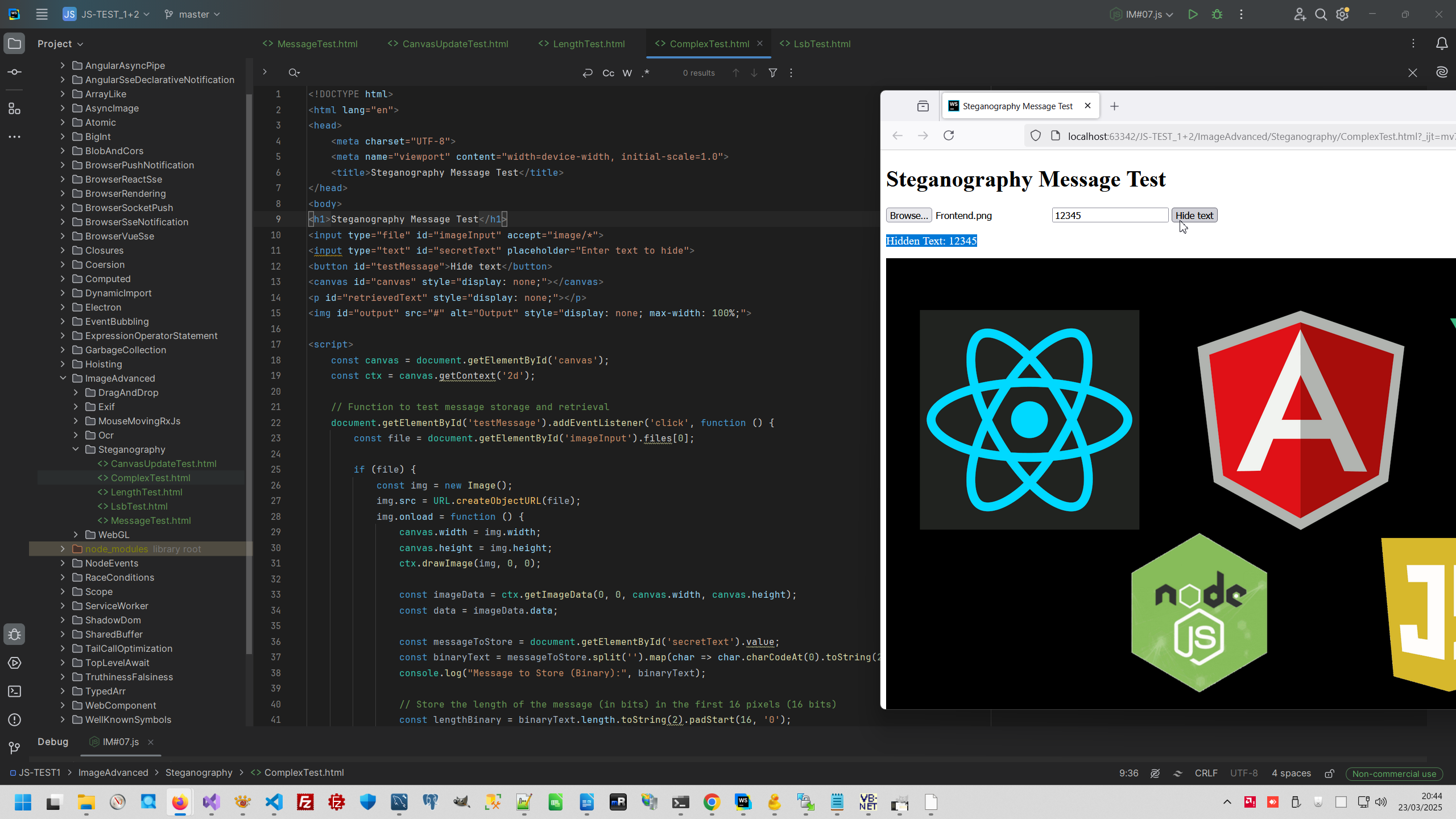Collapse the Steganography folder

tap(76, 449)
